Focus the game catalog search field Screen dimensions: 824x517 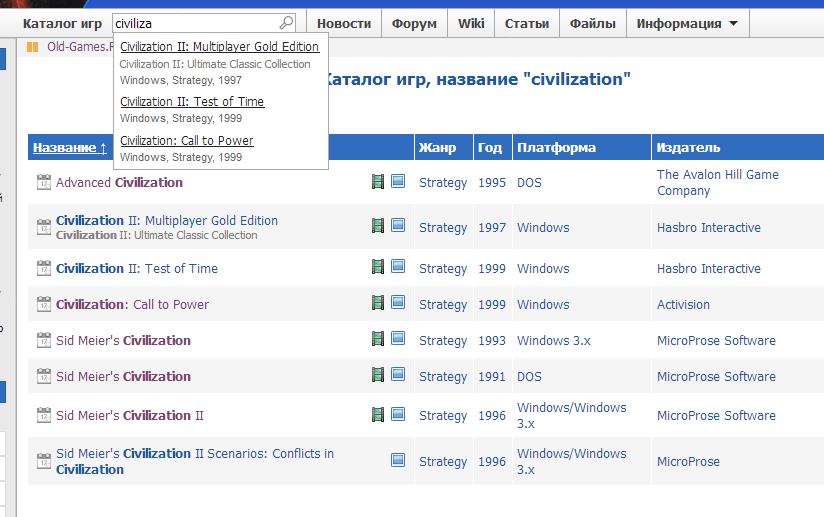pos(195,23)
